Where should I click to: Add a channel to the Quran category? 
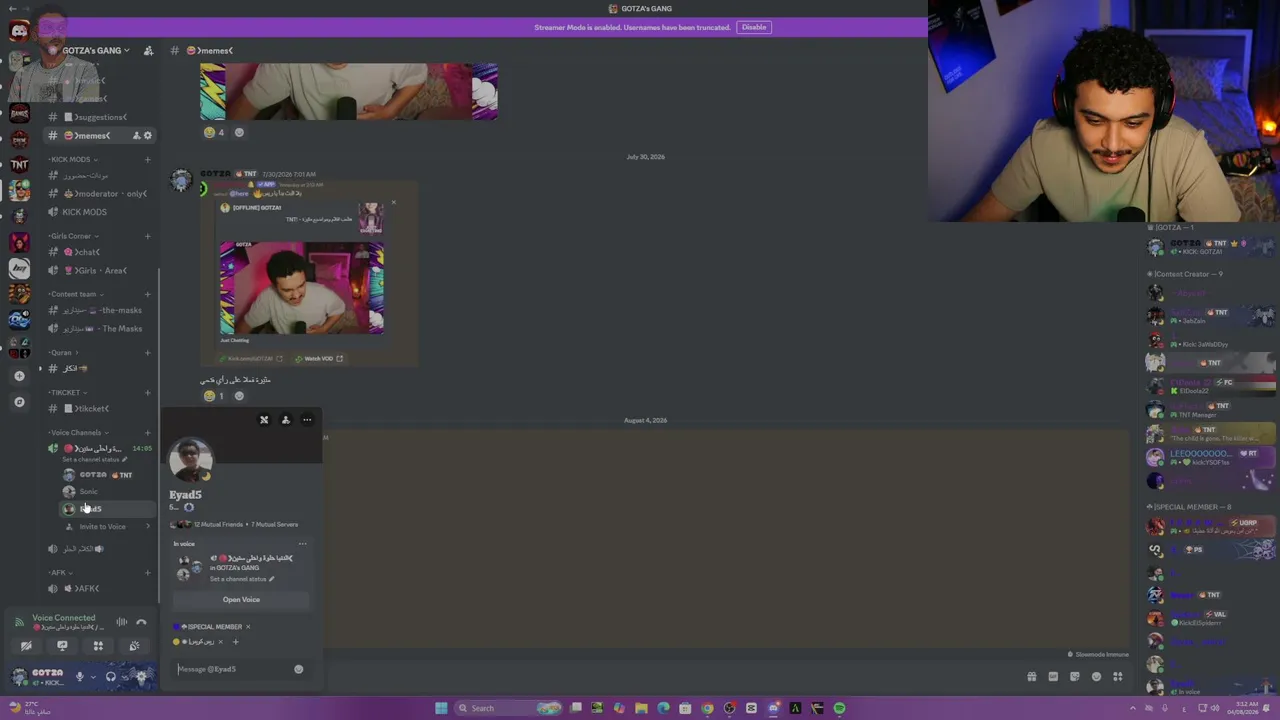[x=147, y=352]
